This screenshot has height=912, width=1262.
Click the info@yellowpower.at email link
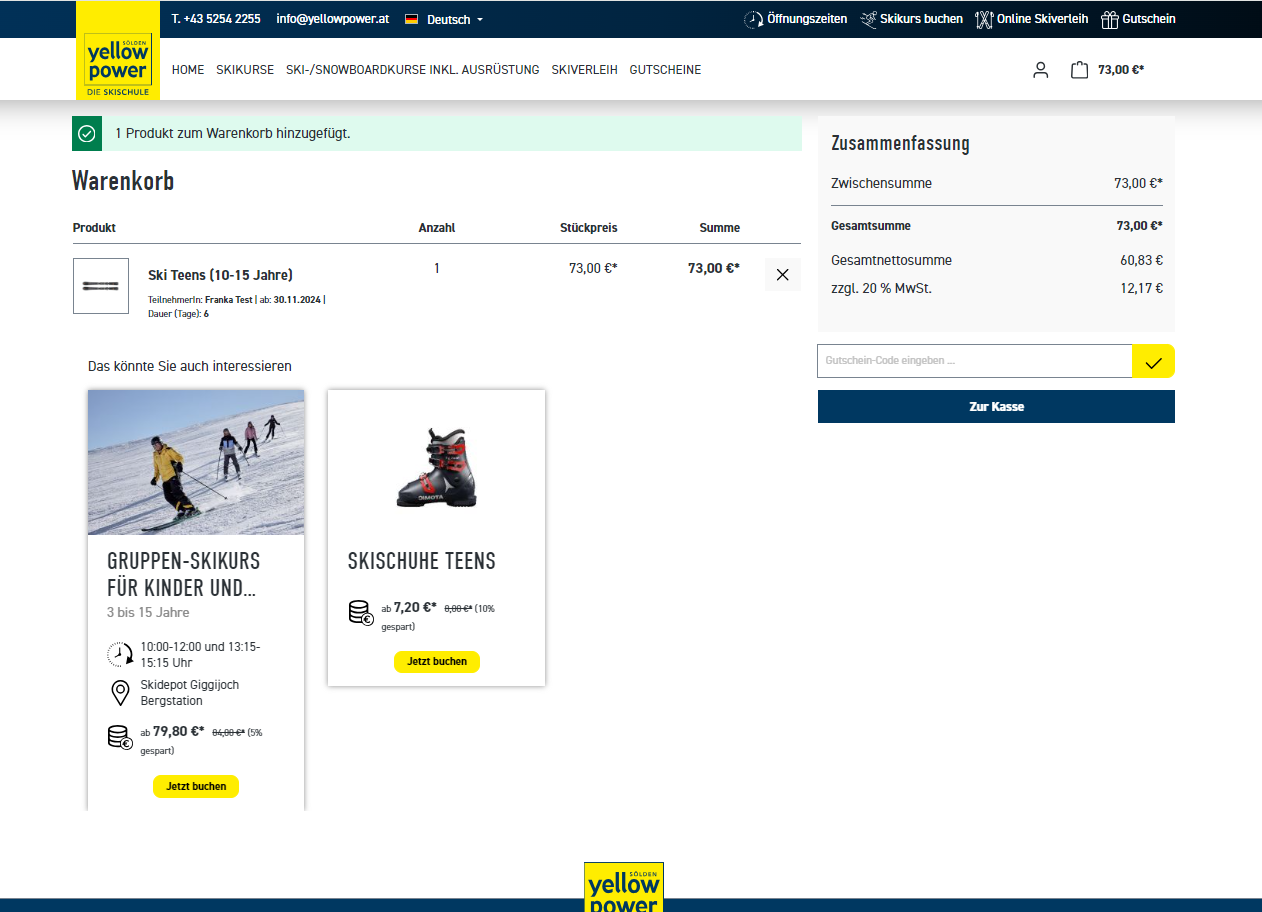tap(332, 19)
